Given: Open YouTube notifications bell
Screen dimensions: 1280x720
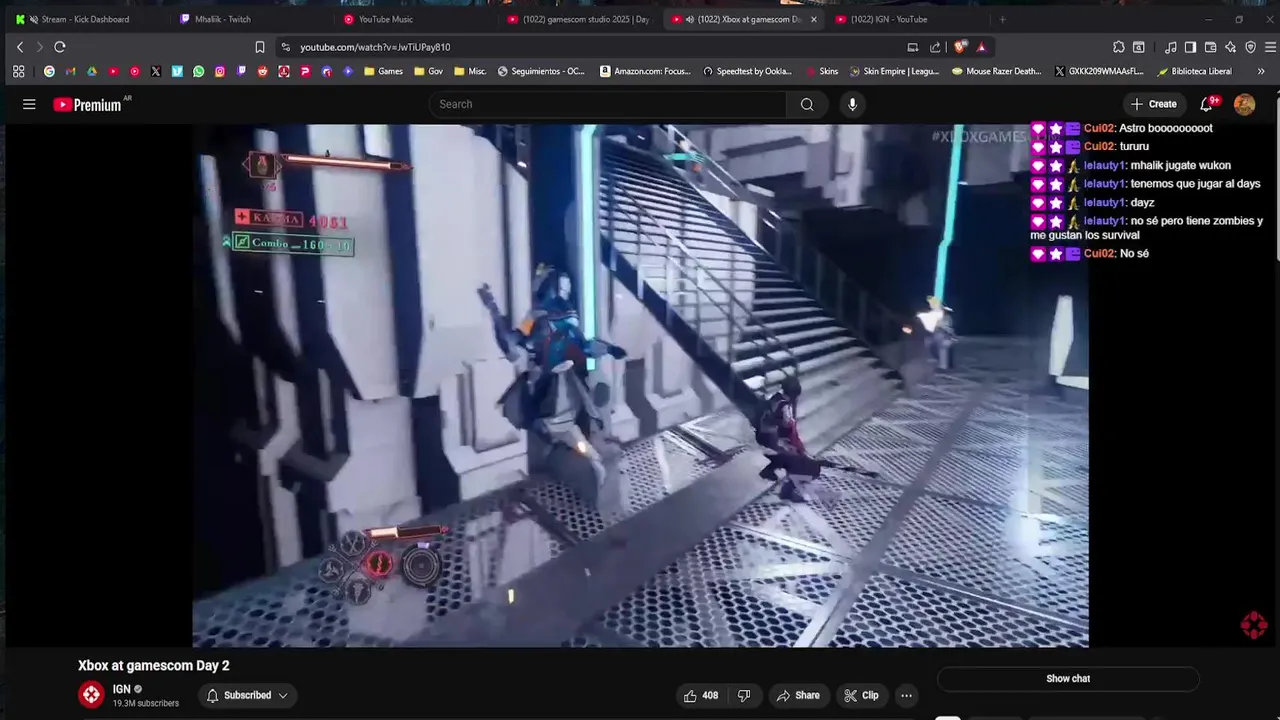Looking at the screenshot, I should tap(1207, 104).
